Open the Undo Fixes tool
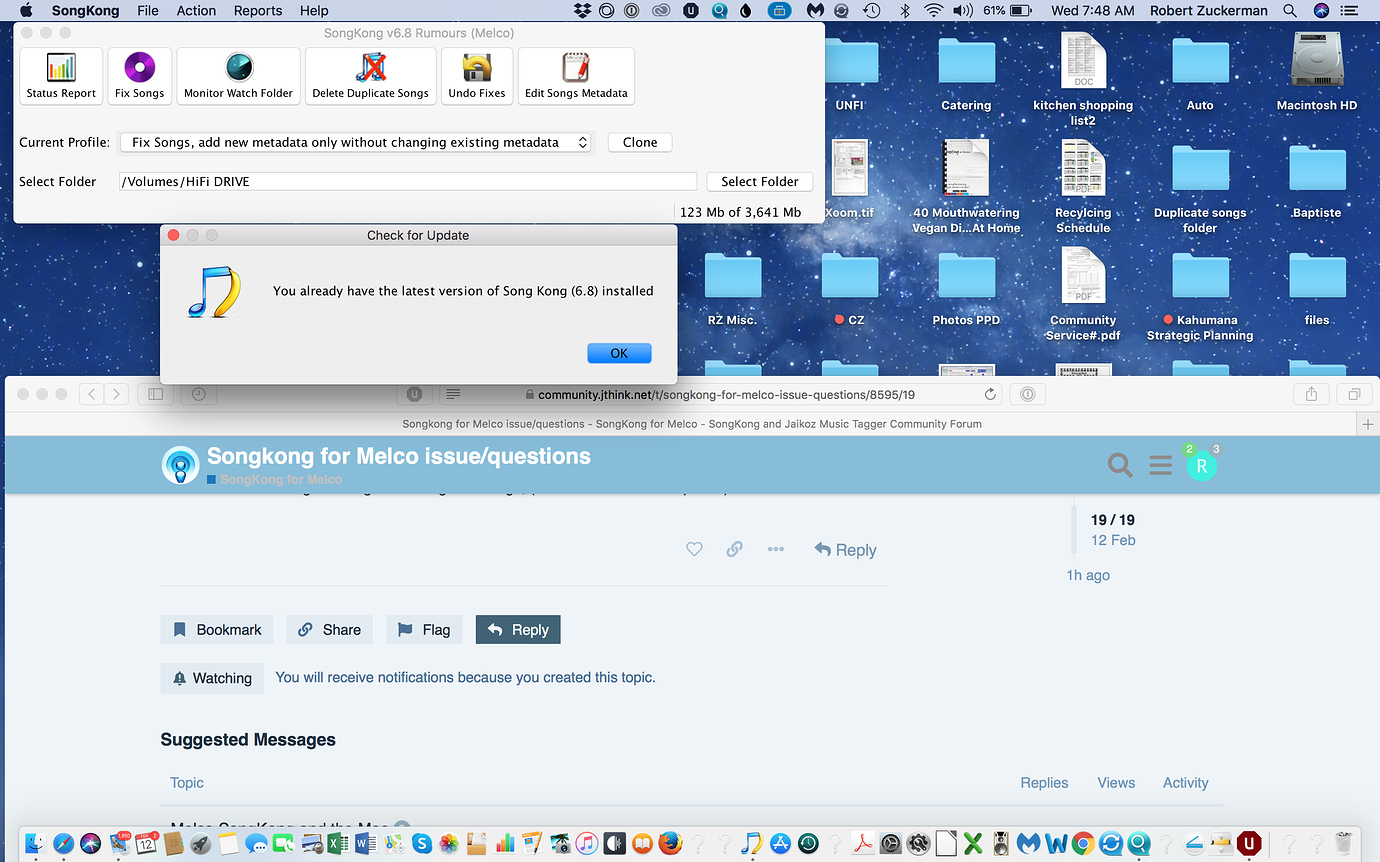Screen dimensions: 1380x862 pos(476,76)
